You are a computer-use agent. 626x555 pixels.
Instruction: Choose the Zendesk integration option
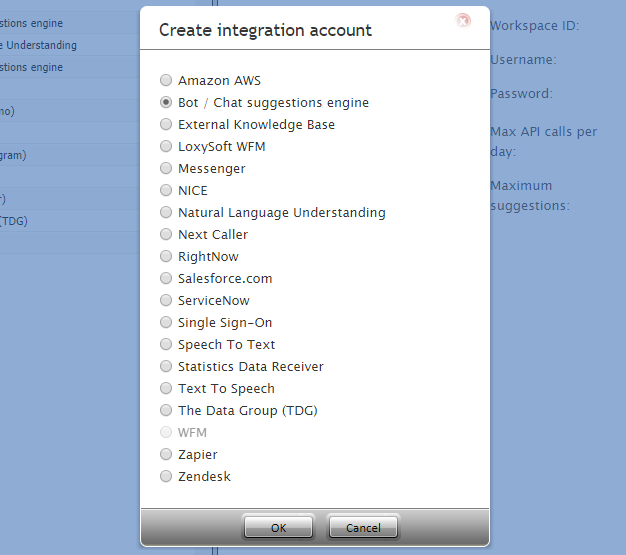pyautogui.click(x=166, y=476)
